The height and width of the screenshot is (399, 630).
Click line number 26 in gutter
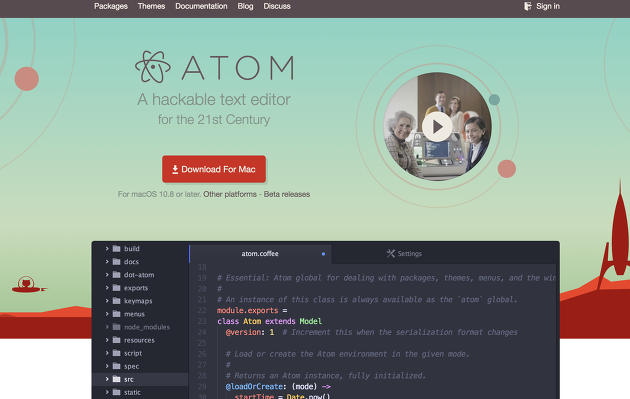(202, 354)
